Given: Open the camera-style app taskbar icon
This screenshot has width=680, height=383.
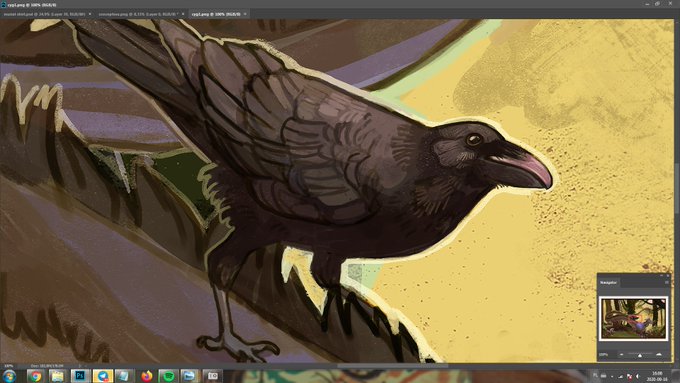Looking at the screenshot, I should [x=213, y=376].
